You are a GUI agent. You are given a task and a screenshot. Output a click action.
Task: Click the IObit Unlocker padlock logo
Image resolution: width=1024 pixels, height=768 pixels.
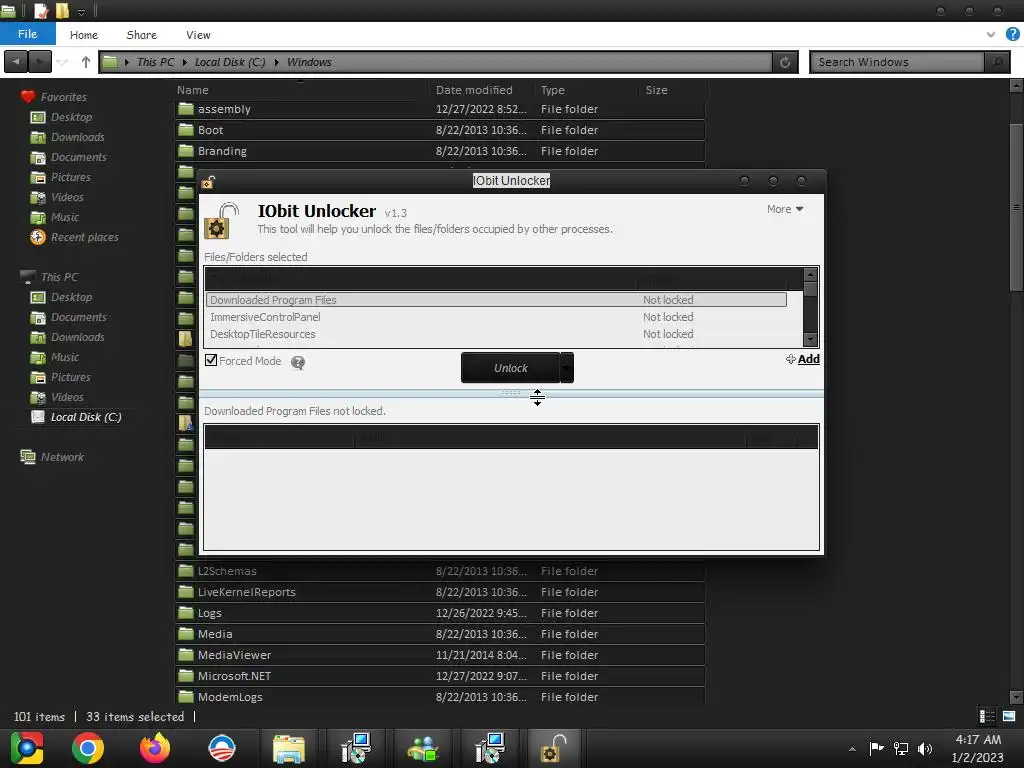pos(222,220)
